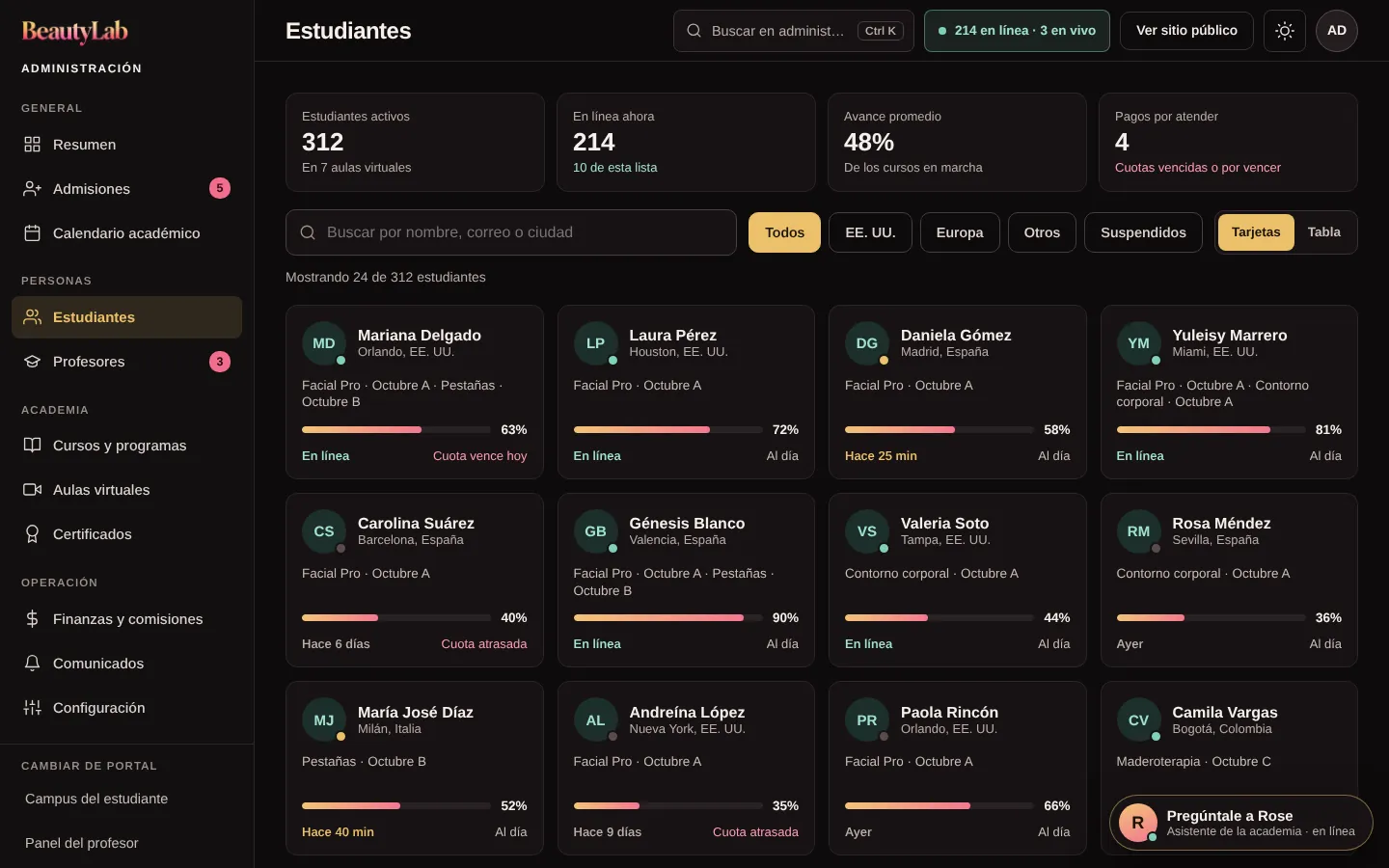The width and height of the screenshot is (1389, 868).
Task: Click the Certificados ribbon icon
Action: pyautogui.click(x=32, y=534)
